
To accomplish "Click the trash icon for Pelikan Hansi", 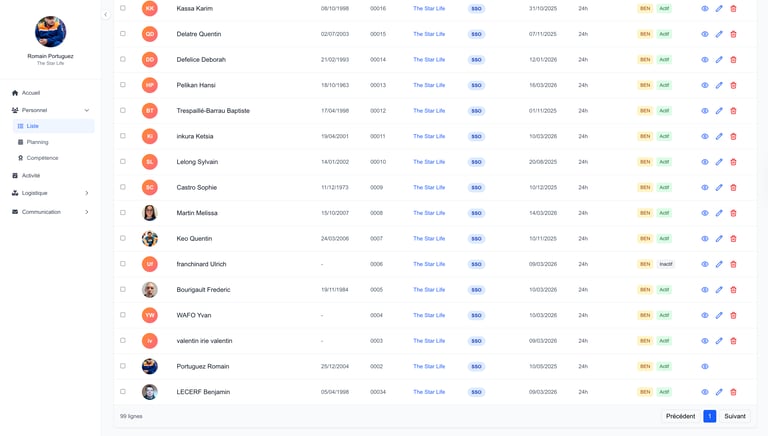I will 733,85.
